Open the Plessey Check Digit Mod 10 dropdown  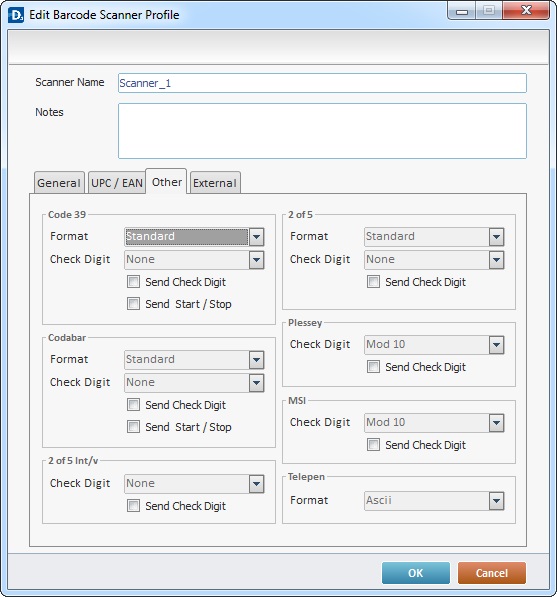click(434, 345)
